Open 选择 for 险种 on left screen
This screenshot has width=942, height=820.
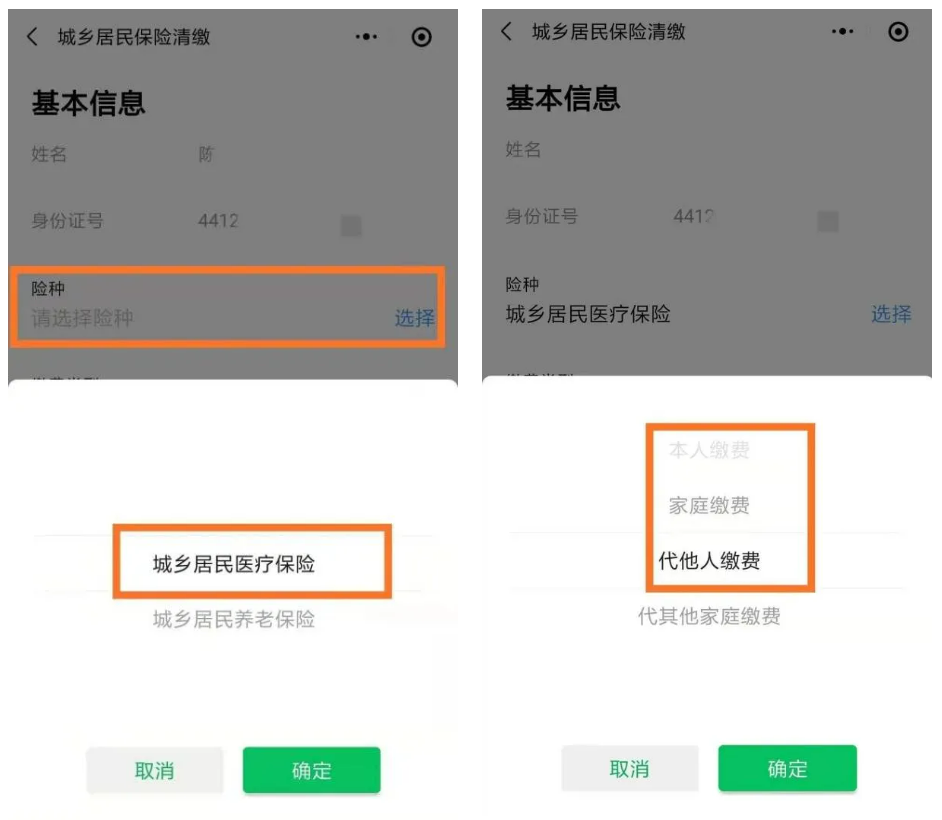[x=414, y=318]
